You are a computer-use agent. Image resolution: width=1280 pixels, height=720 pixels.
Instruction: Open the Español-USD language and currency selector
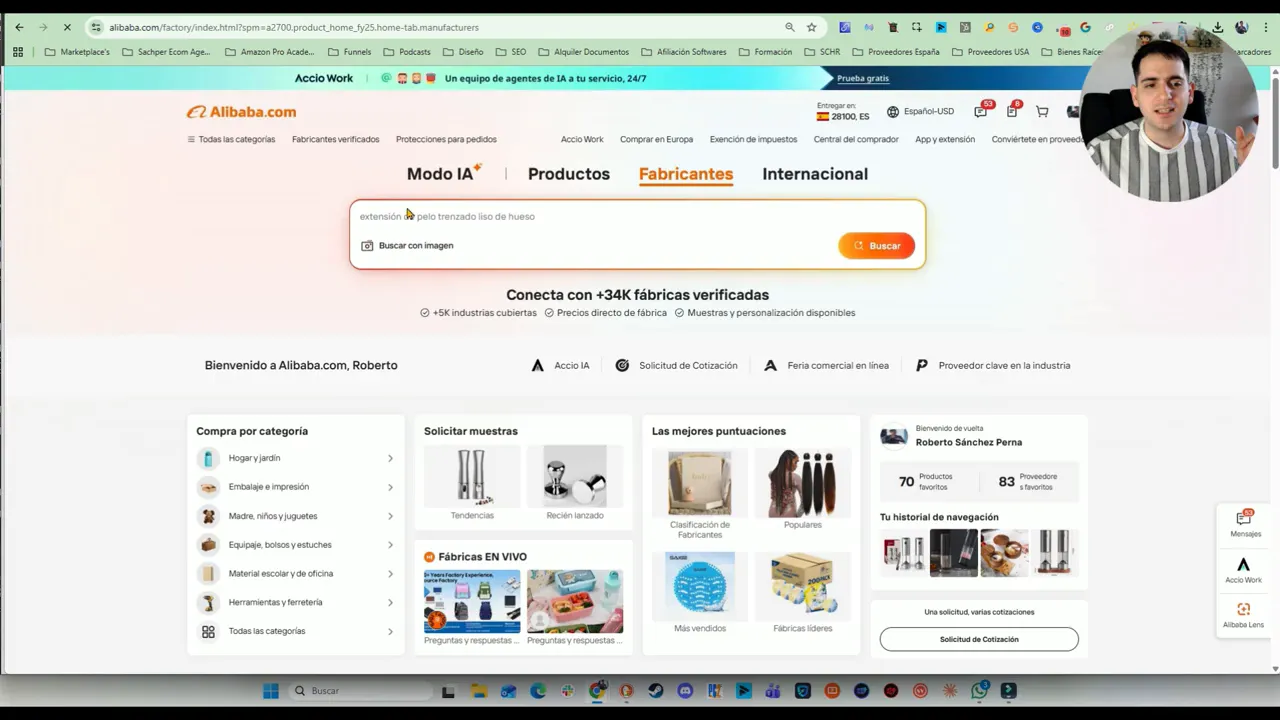(920, 112)
